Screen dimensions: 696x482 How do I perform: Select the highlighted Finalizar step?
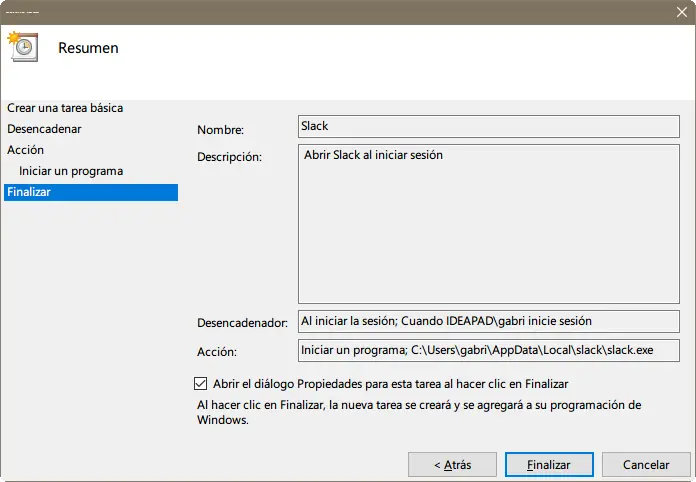[x=91, y=192]
